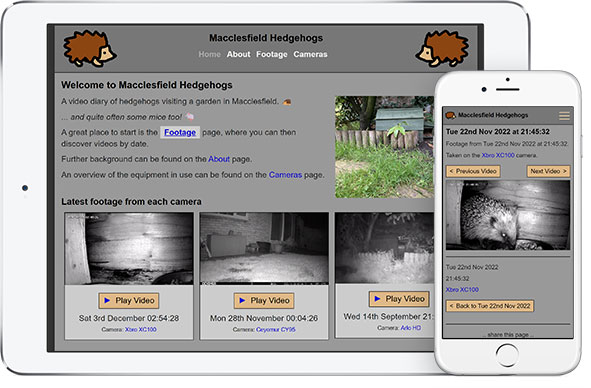Tap the hedgehog video frame on the phone

(508, 215)
